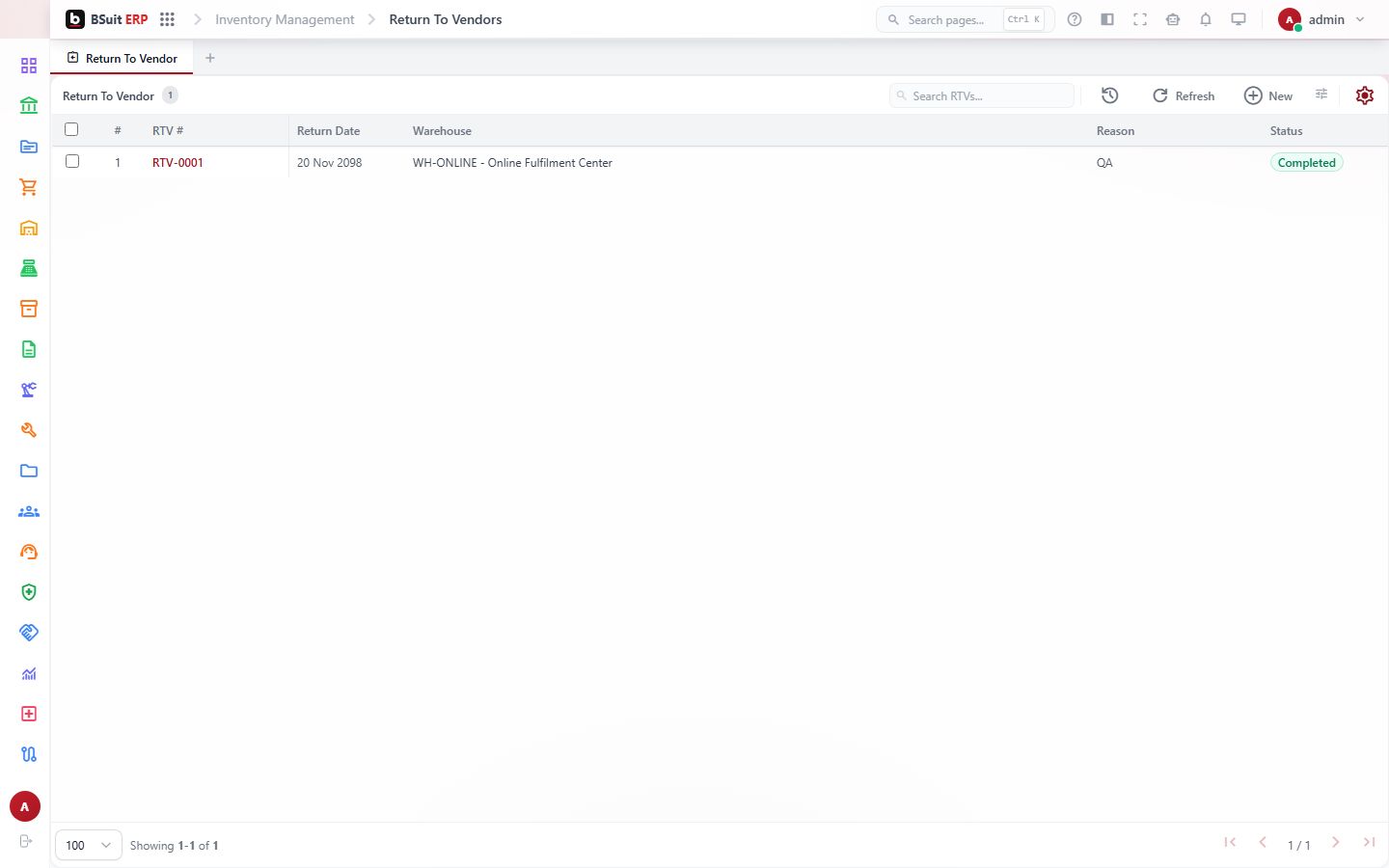
Task: Sort by the Return Date column header
Action: click(x=328, y=130)
